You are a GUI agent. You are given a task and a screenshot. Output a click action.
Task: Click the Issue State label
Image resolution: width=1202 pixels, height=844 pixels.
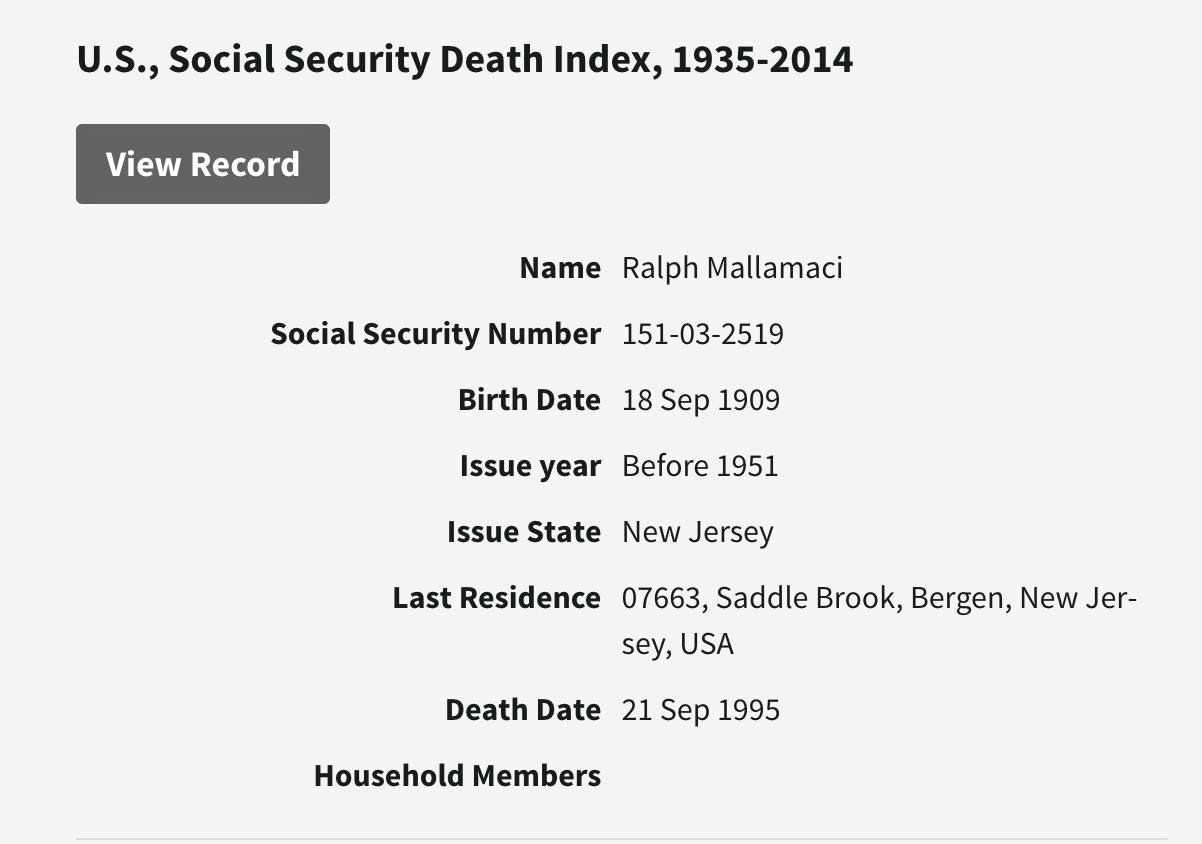[523, 532]
